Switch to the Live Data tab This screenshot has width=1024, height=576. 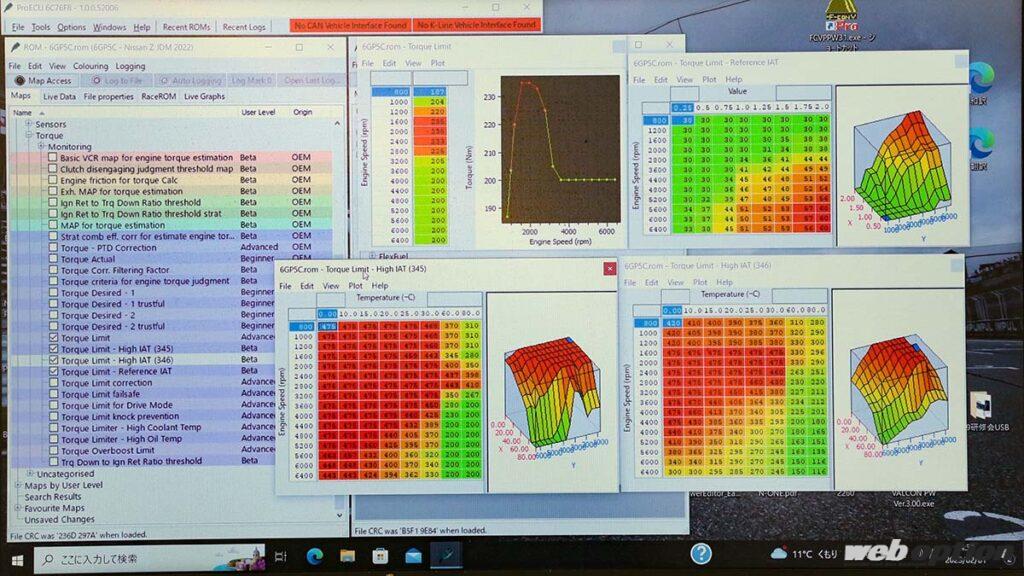pos(59,97)
